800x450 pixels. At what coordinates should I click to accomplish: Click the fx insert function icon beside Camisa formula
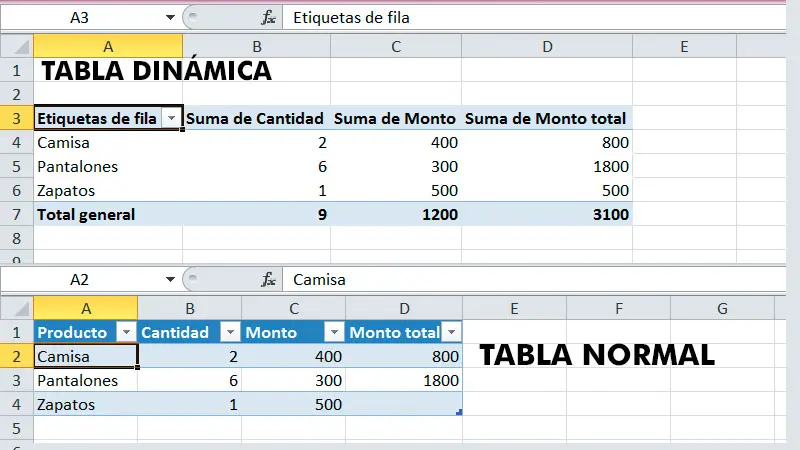coord(268,280)
